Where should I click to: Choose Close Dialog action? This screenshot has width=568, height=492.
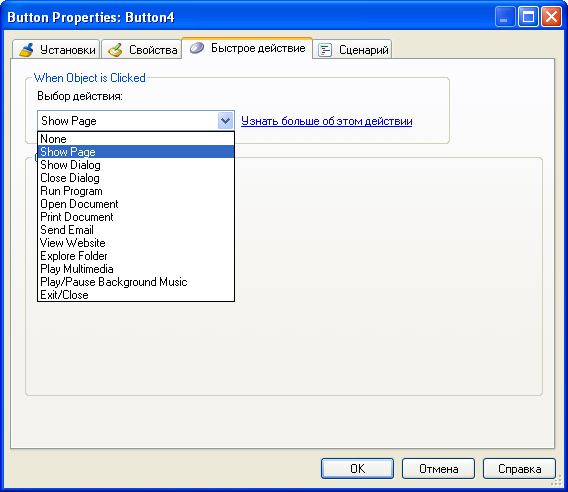click(136, 178)
